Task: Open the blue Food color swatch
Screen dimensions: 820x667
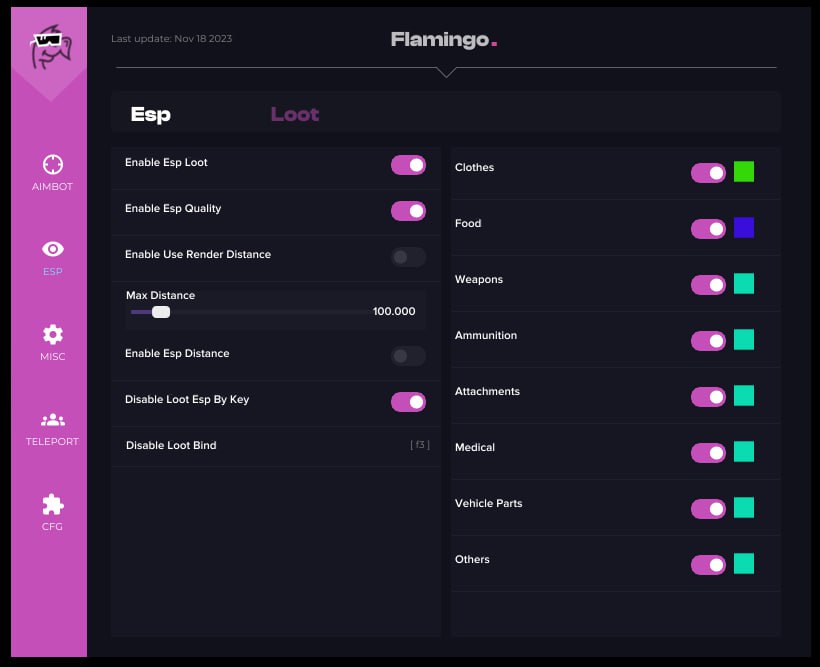Action: [744, 228]
